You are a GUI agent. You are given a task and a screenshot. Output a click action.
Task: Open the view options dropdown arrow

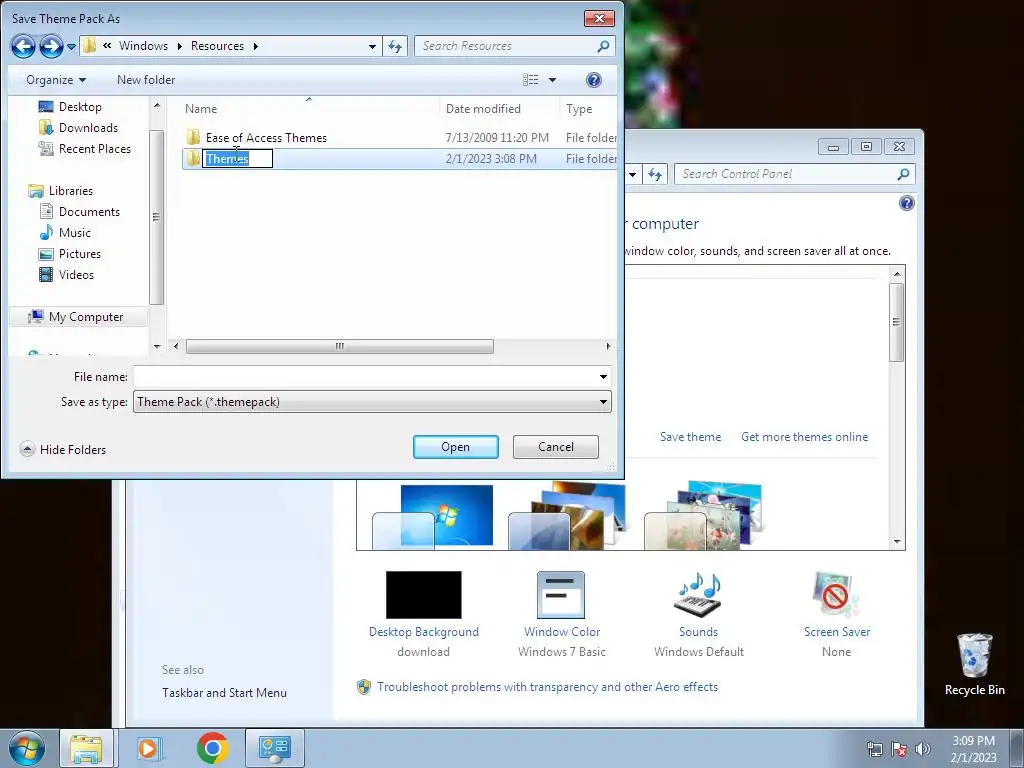tap(552, 80)
